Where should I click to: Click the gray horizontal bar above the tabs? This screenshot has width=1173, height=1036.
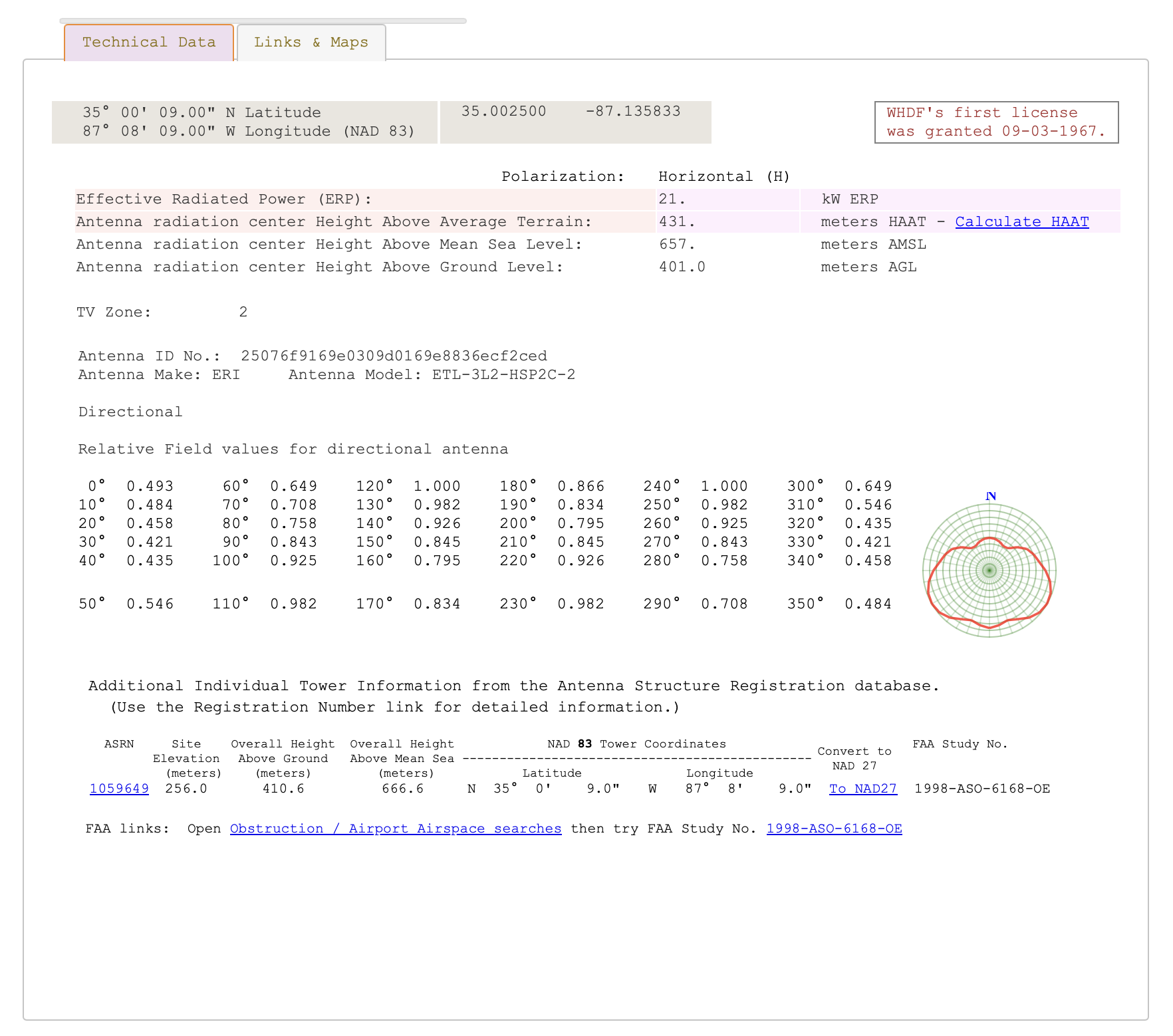pos(263,21)
